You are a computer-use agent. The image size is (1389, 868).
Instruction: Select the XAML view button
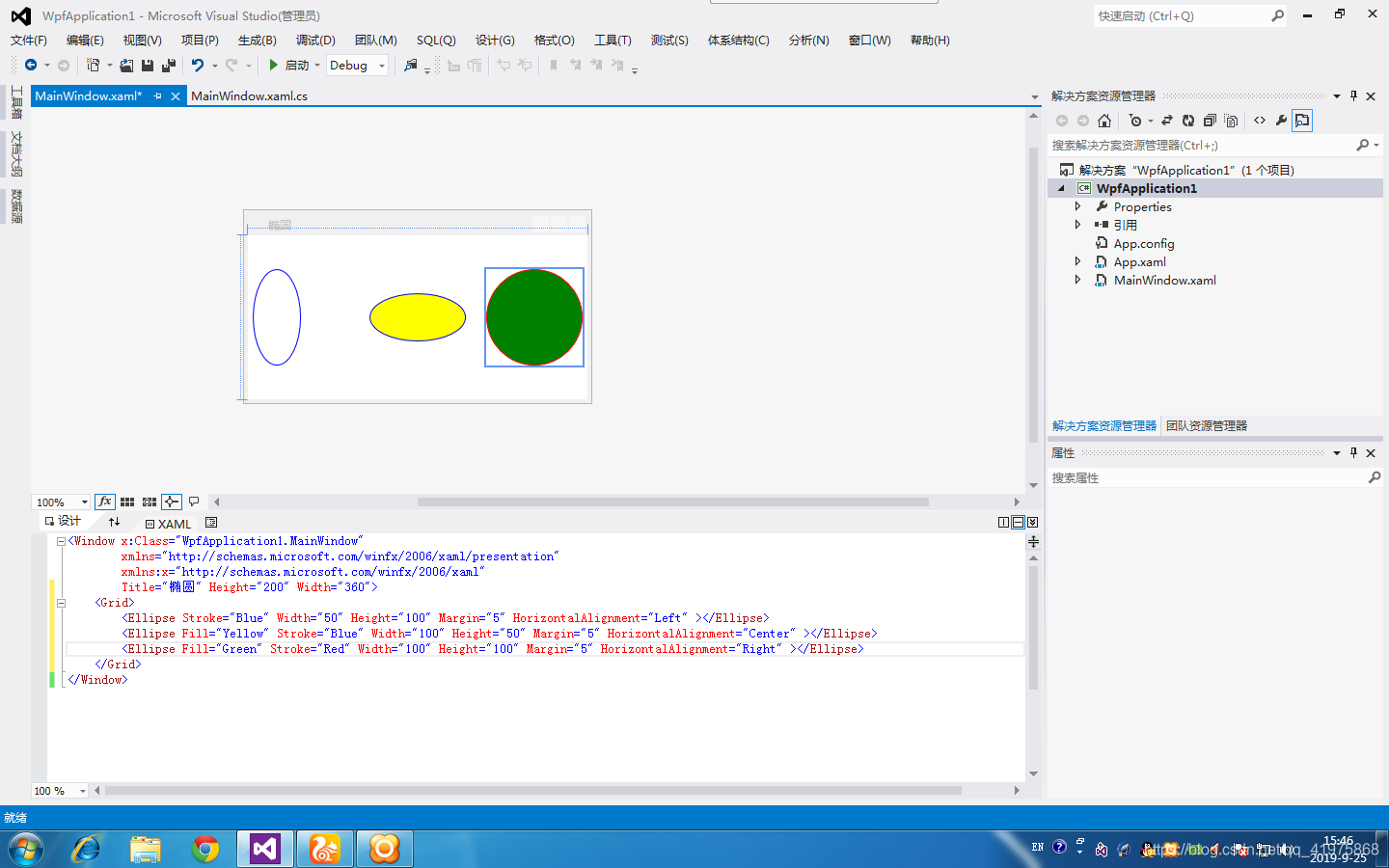coord(168,524)
